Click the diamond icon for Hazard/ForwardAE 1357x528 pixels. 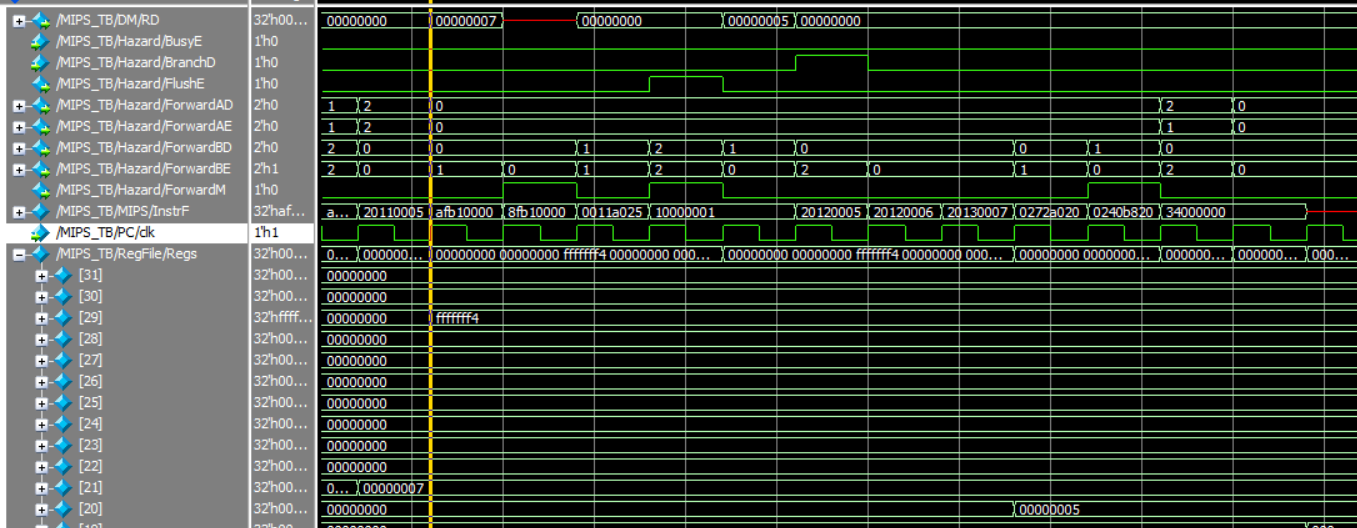click(x=41, y=127)
